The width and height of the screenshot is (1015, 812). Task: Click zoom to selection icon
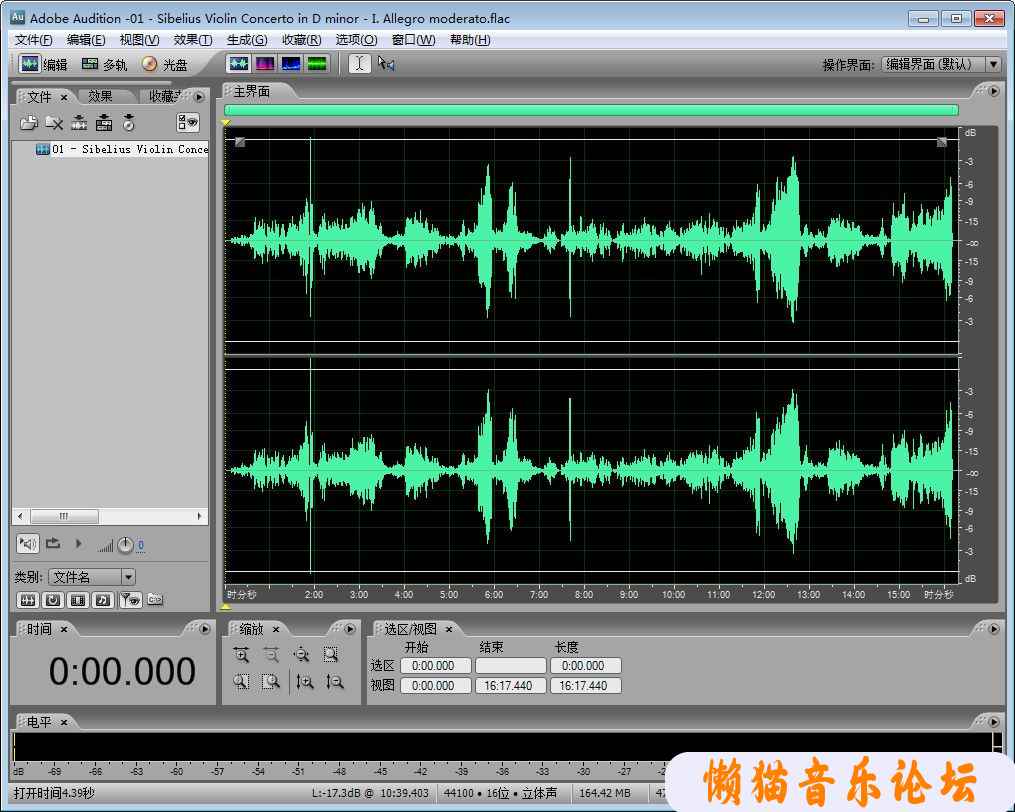pos(331,655)
